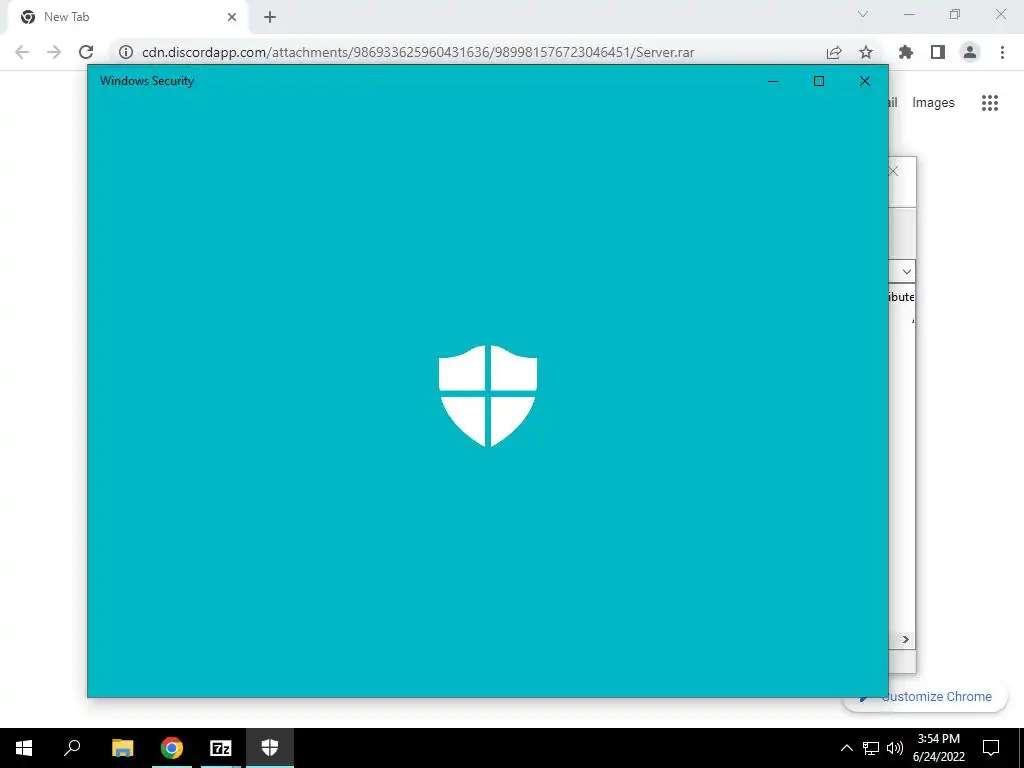The image size is (1024, 768).
Task: Open Google apps grid icon
Action: pyautogui.click(x=990, y=103)
